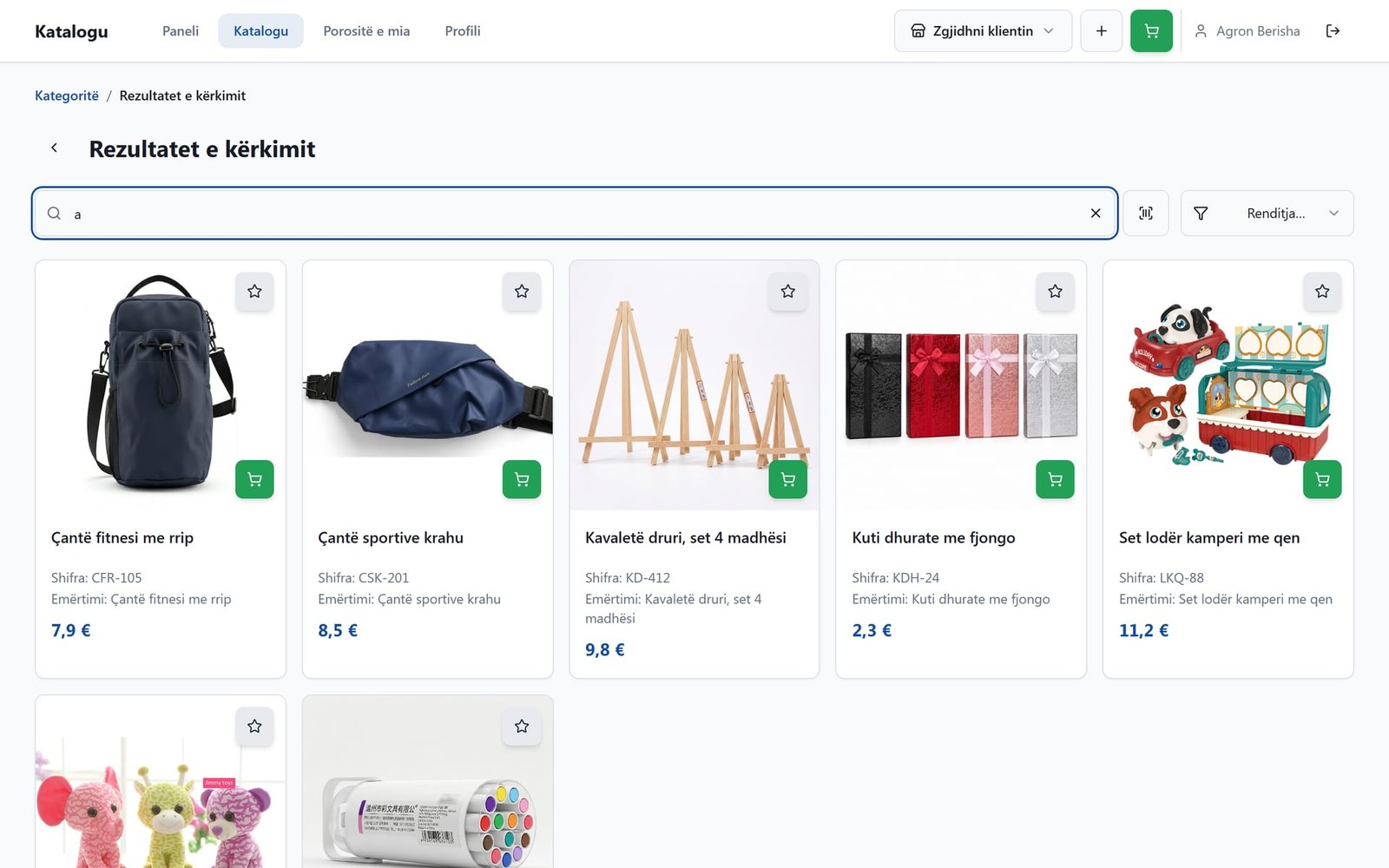Click into the search input field
The height and width of the screenshot is (868, 1389).
[x=575, y=214]
